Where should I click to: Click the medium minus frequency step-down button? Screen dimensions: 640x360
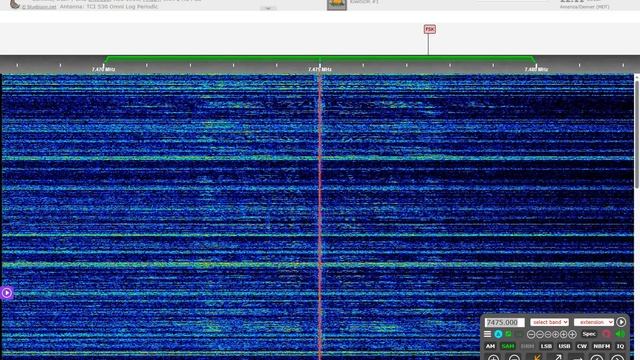540,334
